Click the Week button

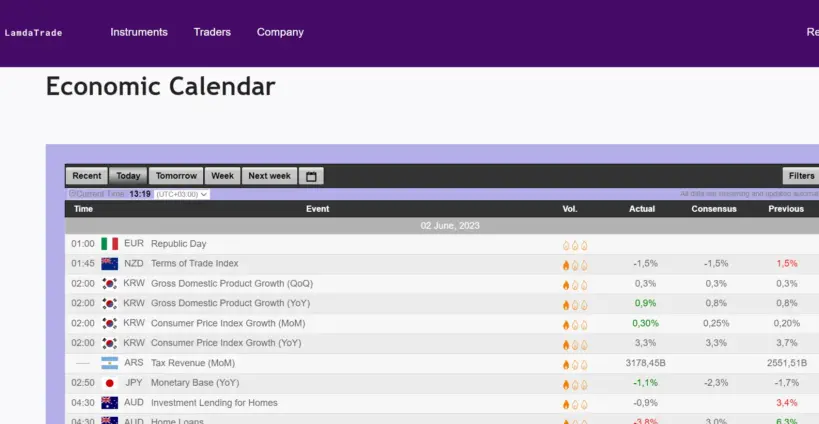click(x=222, y=176)
